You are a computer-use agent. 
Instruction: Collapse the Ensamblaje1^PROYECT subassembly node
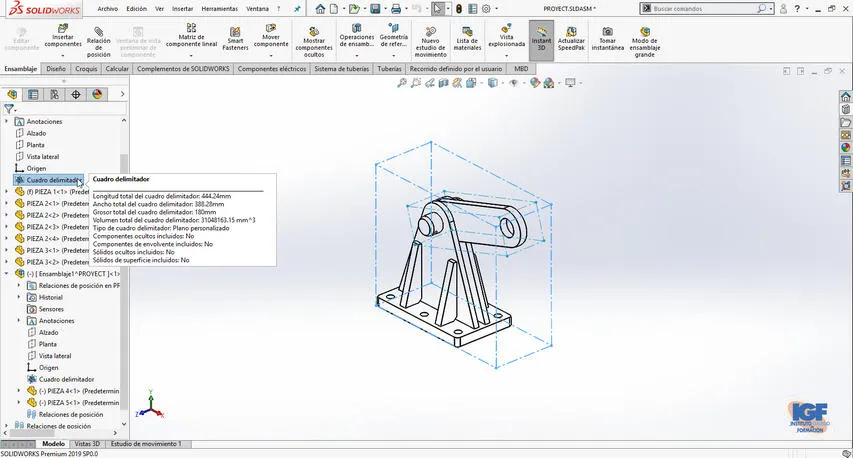(7, 274)
